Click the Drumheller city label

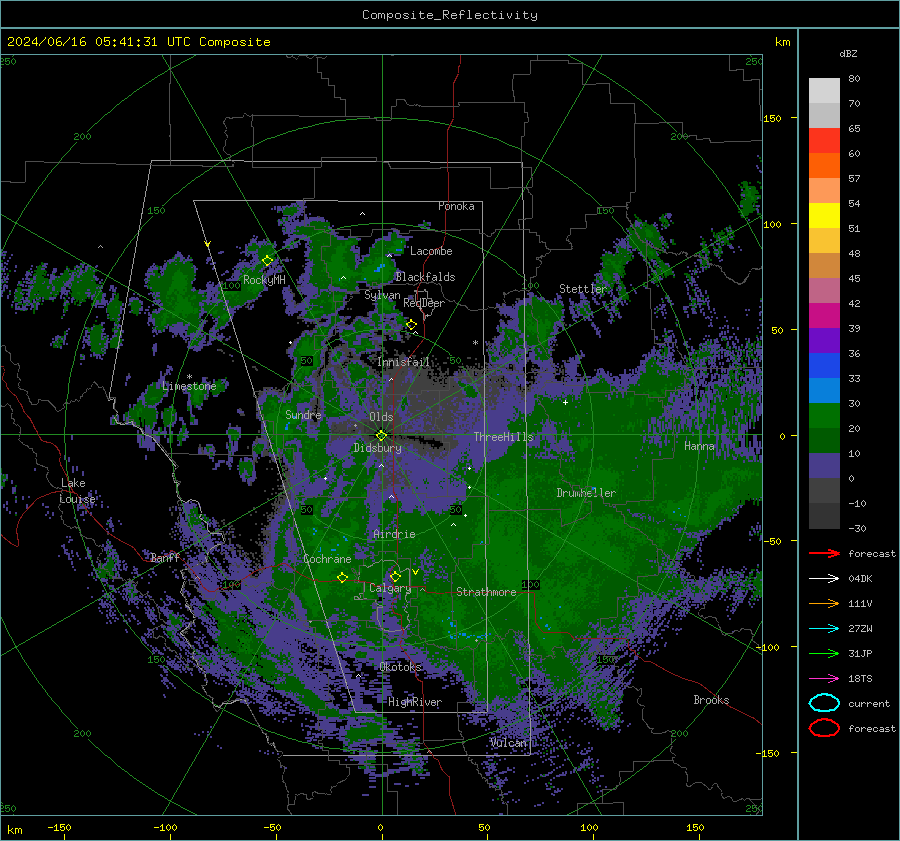tap(586, 493)
